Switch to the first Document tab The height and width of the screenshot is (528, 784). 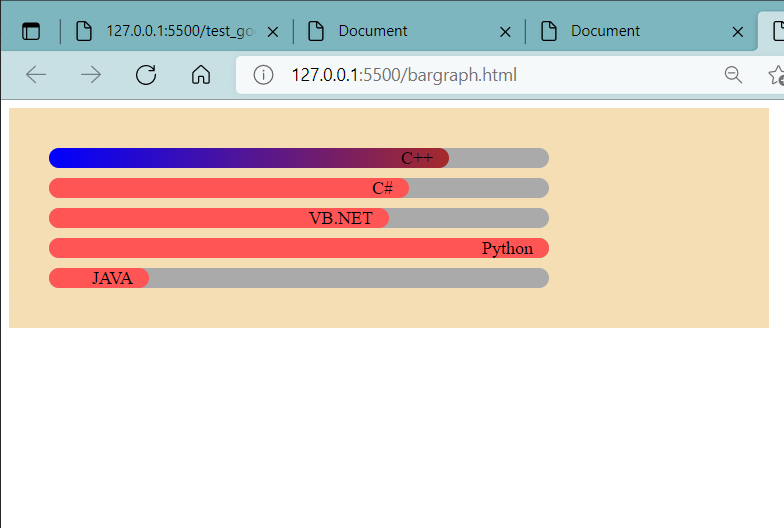click(408, 31)
